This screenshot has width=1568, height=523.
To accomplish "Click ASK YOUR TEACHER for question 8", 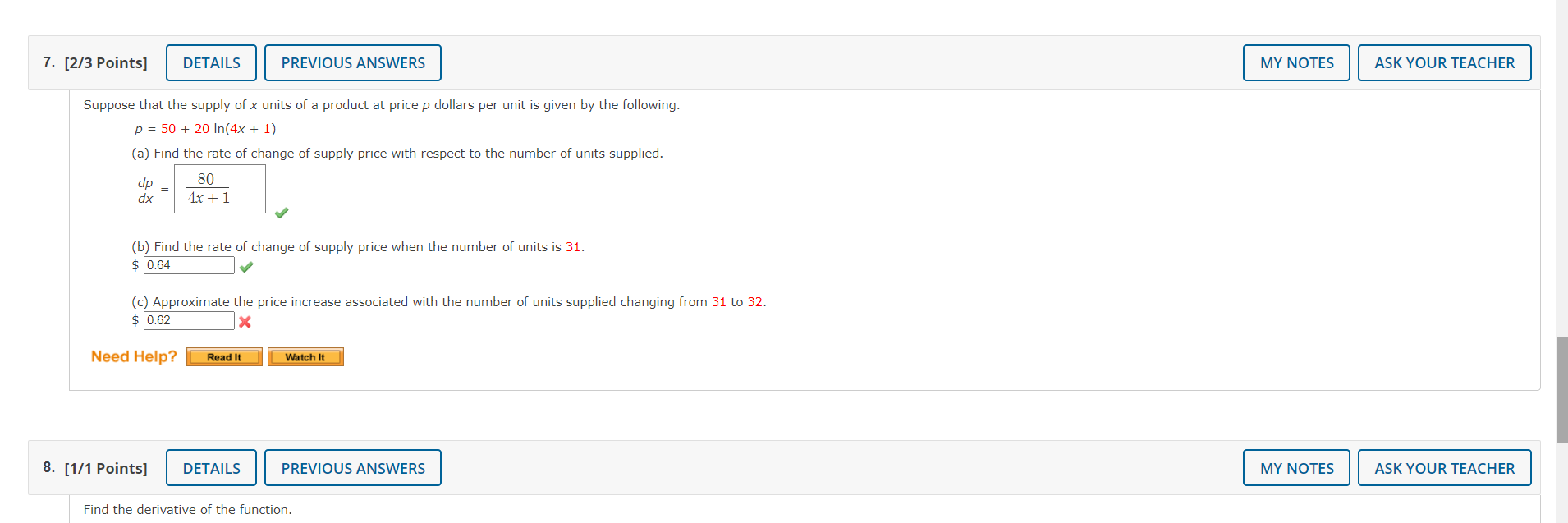I will click(x=1444, y=467).
